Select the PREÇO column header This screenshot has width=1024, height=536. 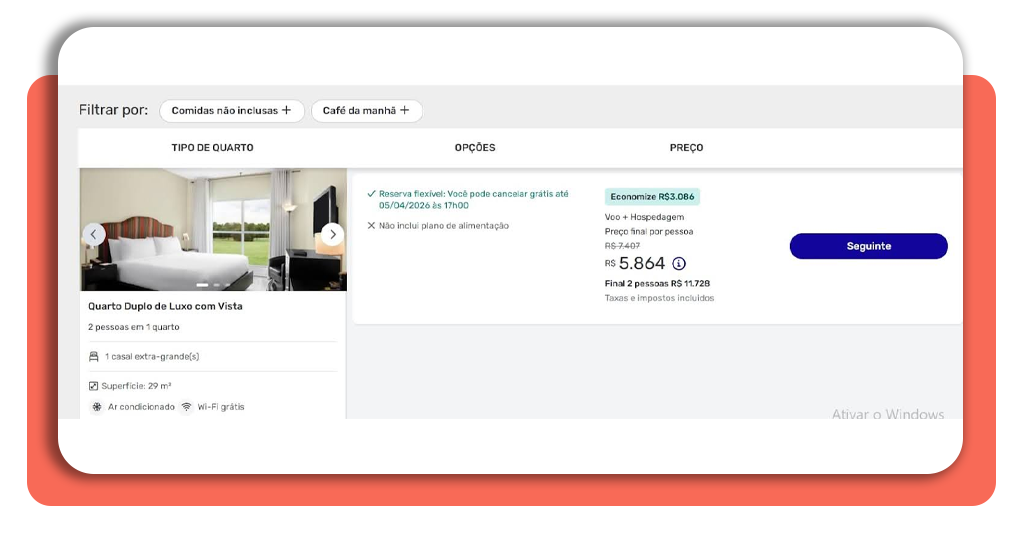(686, 148)
